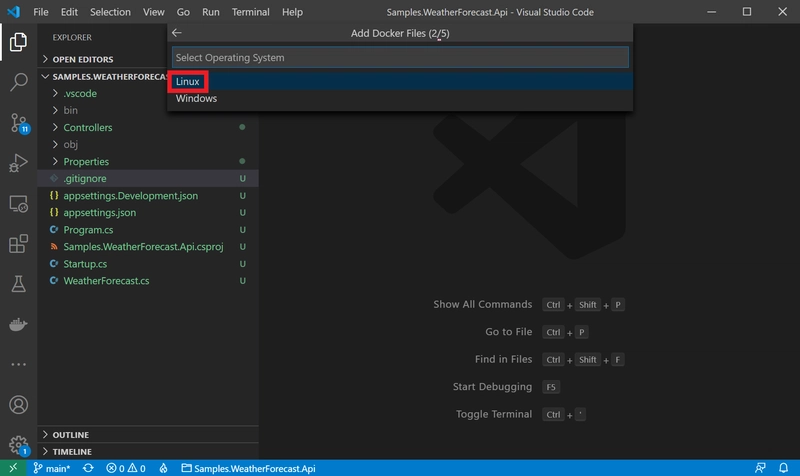
Task: Open the Help menu
Action: pos(292,12)
